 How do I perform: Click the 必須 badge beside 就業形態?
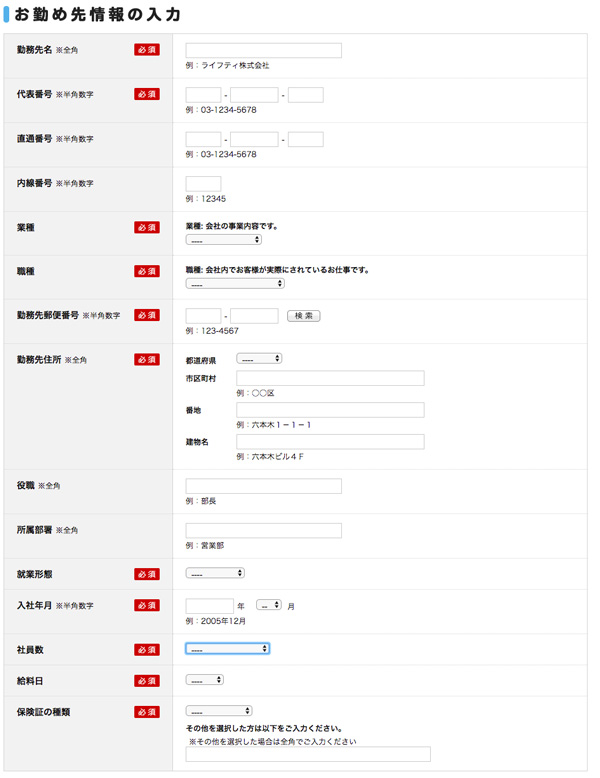pos(147,574)
